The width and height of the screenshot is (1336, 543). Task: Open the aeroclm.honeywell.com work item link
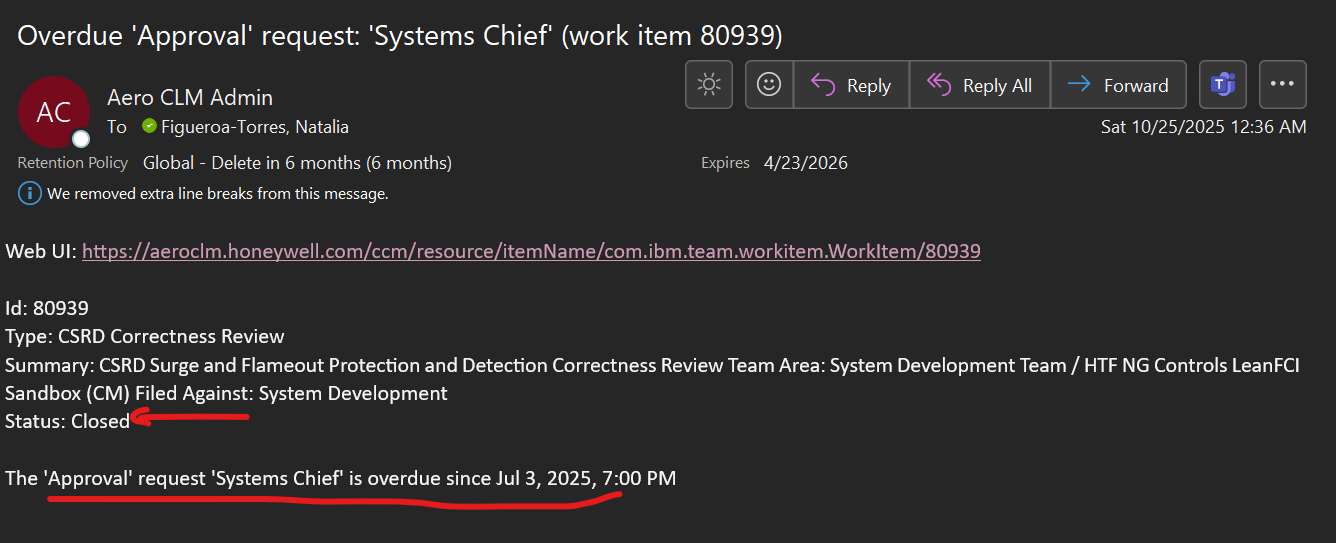click(x=531, y=251)
